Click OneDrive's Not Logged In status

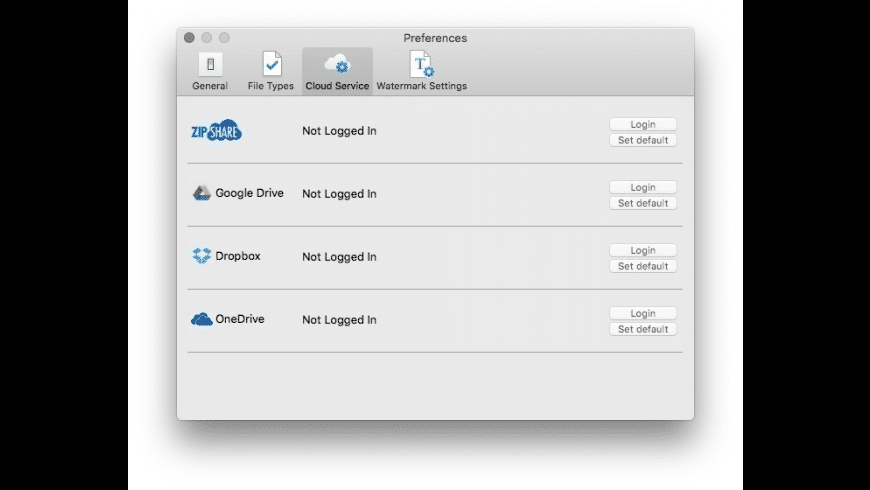[340, 320]
